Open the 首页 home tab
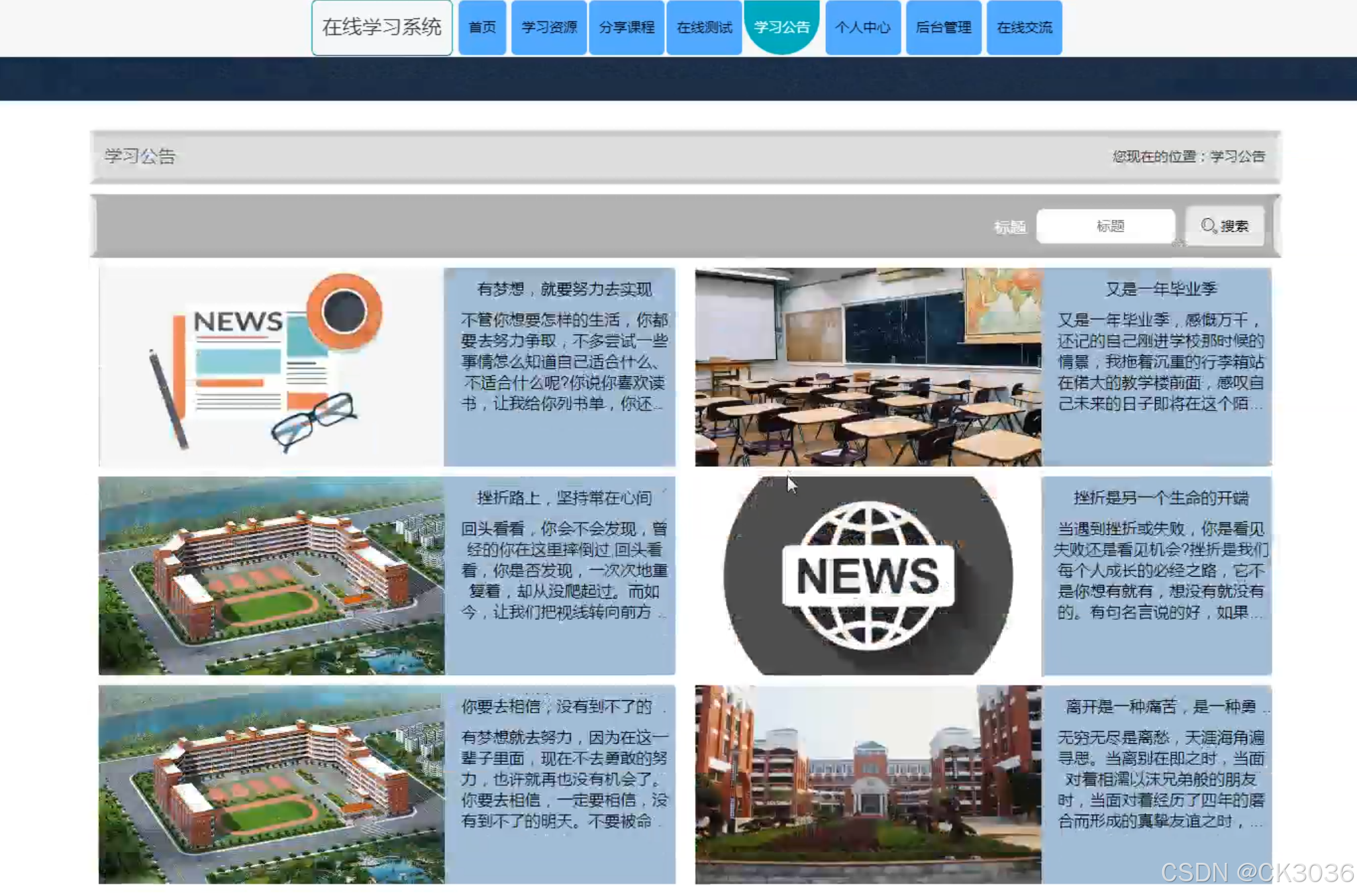Image resolution: width=1357 pixels, height=896 pixels. [482, 27]
